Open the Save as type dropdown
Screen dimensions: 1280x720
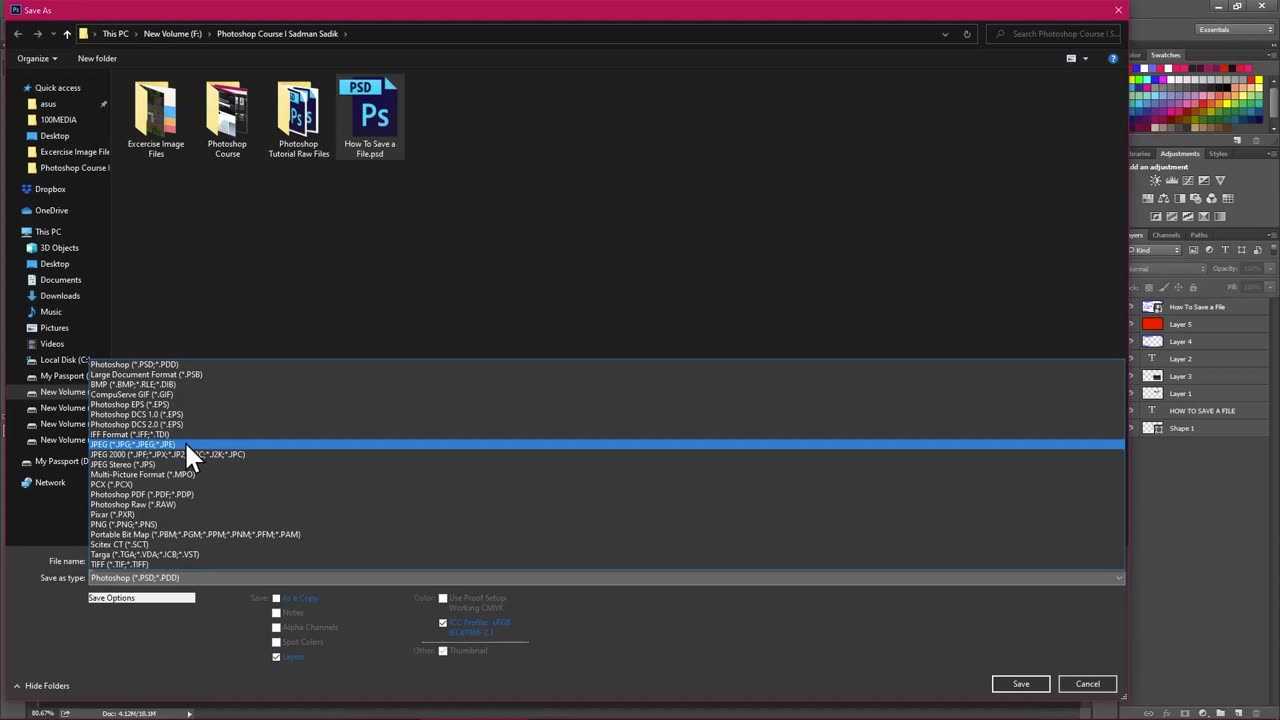(606, 578)
